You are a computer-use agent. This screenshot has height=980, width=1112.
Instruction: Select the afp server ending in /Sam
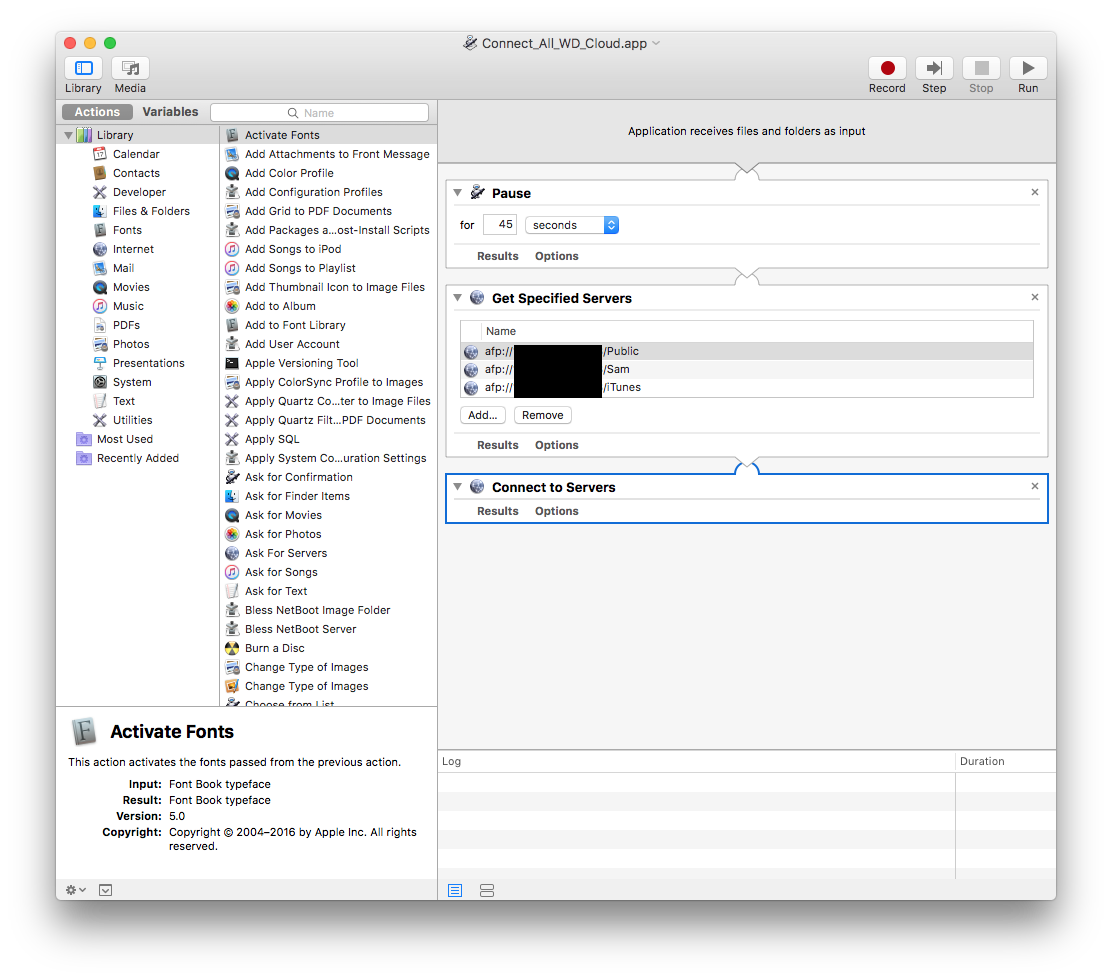[746, 369]
